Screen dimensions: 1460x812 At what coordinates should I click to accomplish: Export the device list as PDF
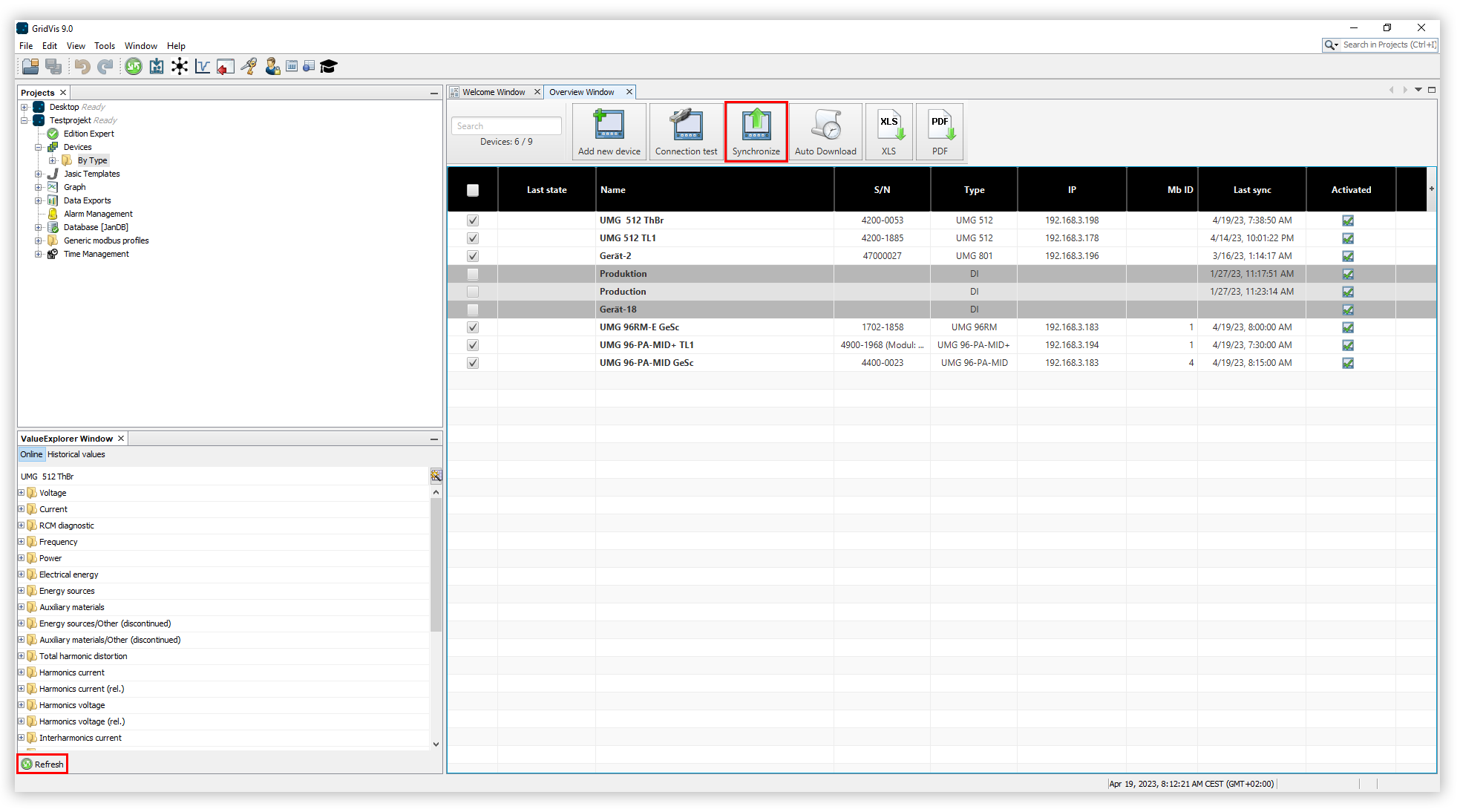tap(940, 131)
